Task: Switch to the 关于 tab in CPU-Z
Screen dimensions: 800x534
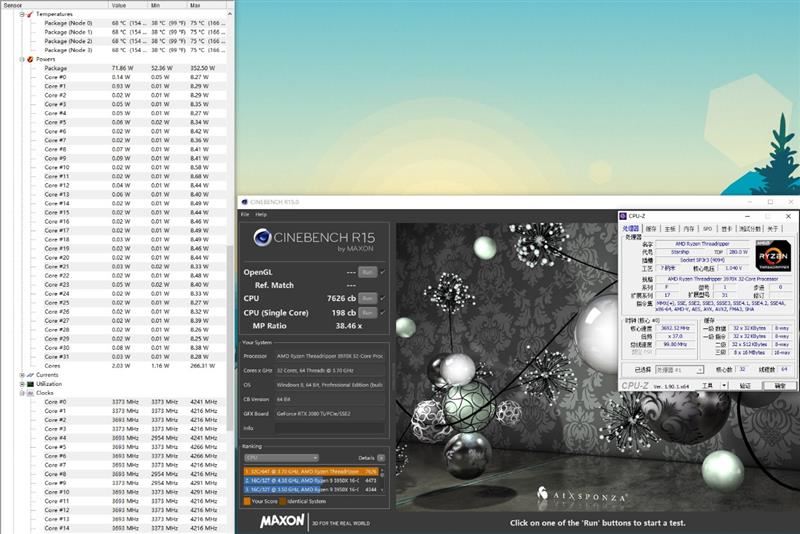Action: pos(773,229)
